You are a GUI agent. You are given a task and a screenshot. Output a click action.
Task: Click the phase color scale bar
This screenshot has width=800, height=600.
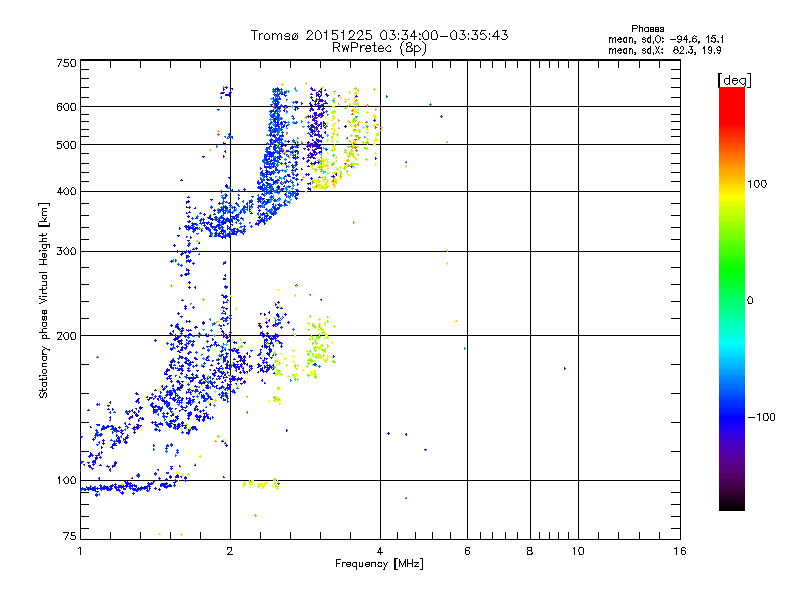point(732,298)
